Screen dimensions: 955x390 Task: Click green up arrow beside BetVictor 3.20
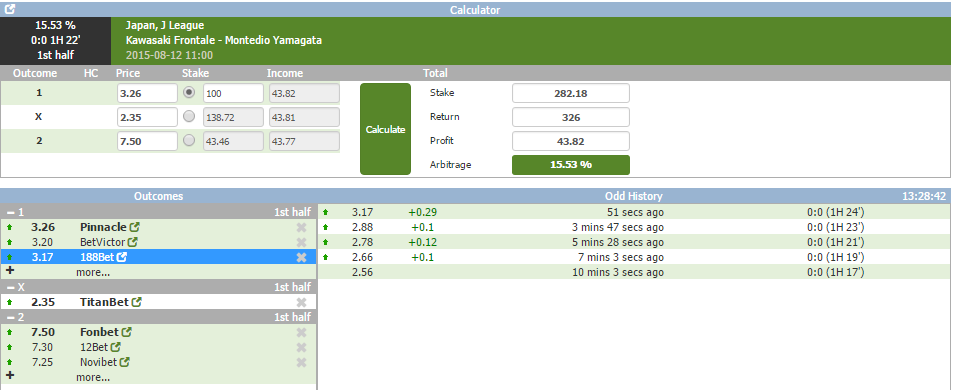tap(9, 242)
